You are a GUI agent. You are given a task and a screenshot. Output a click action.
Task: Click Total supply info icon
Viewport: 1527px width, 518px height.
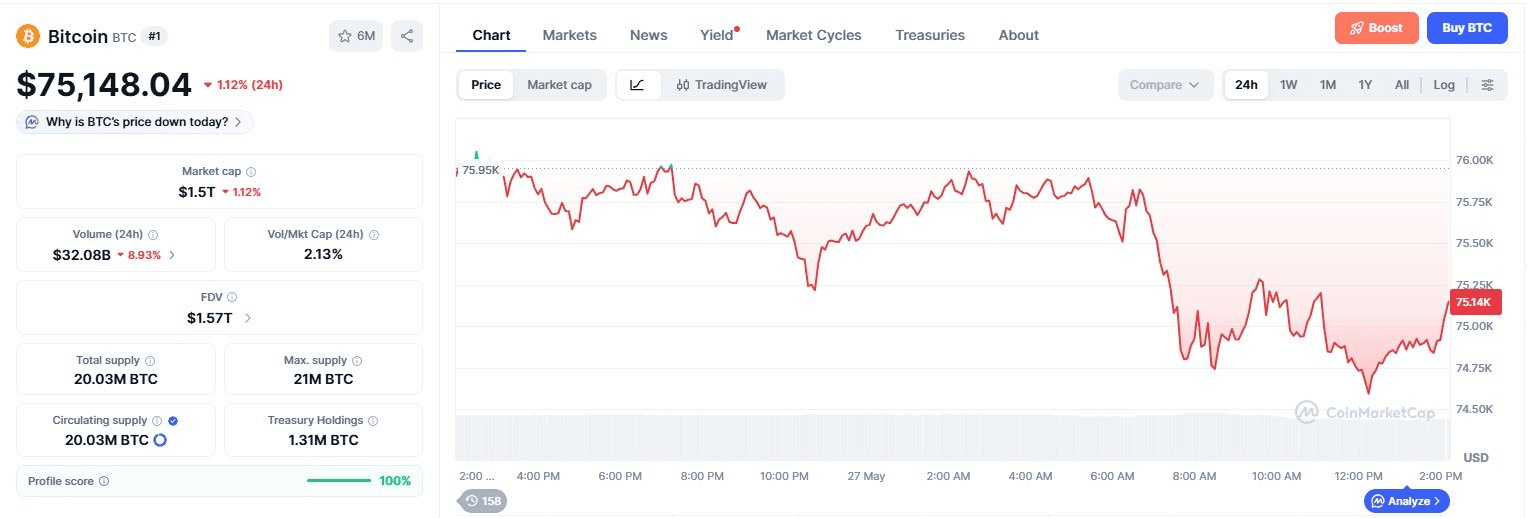pos(150,360)
